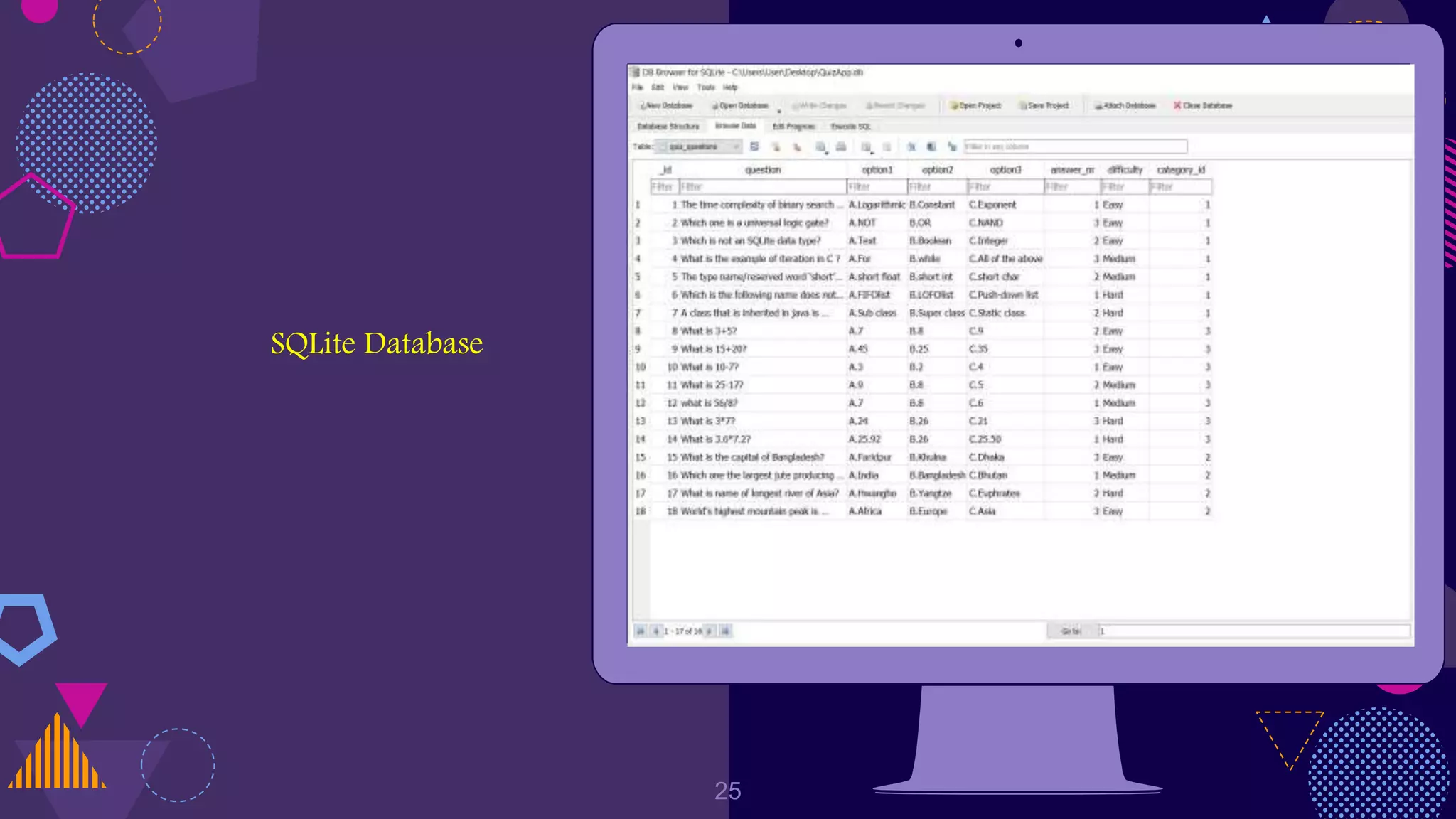Switch to the Browse Data tab

click(x=735, y=126)
